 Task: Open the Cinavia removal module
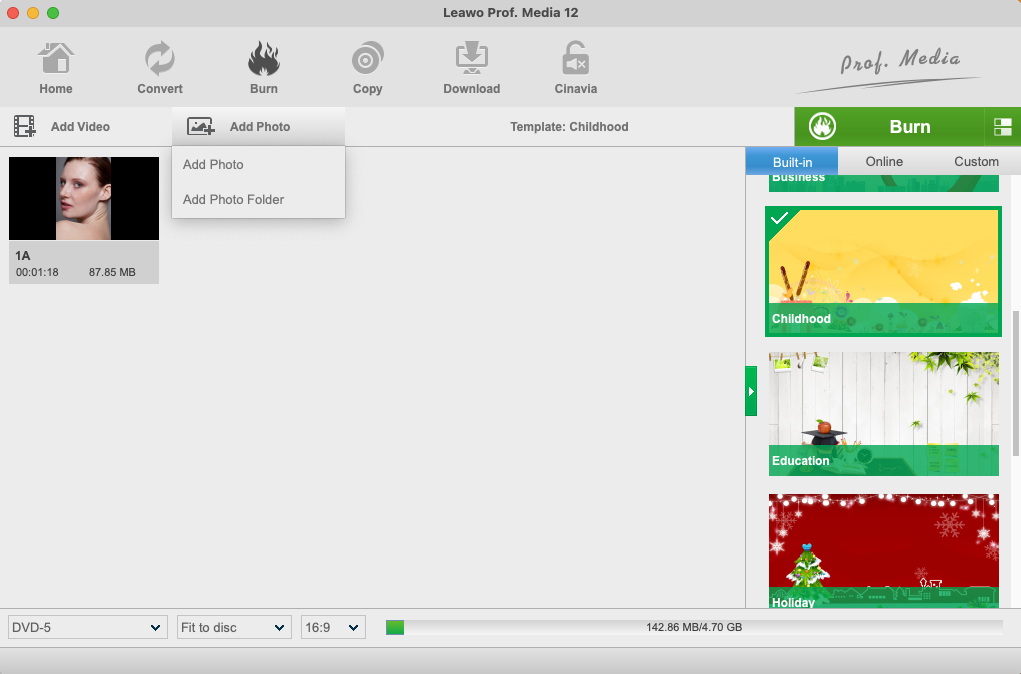[576, 68]
